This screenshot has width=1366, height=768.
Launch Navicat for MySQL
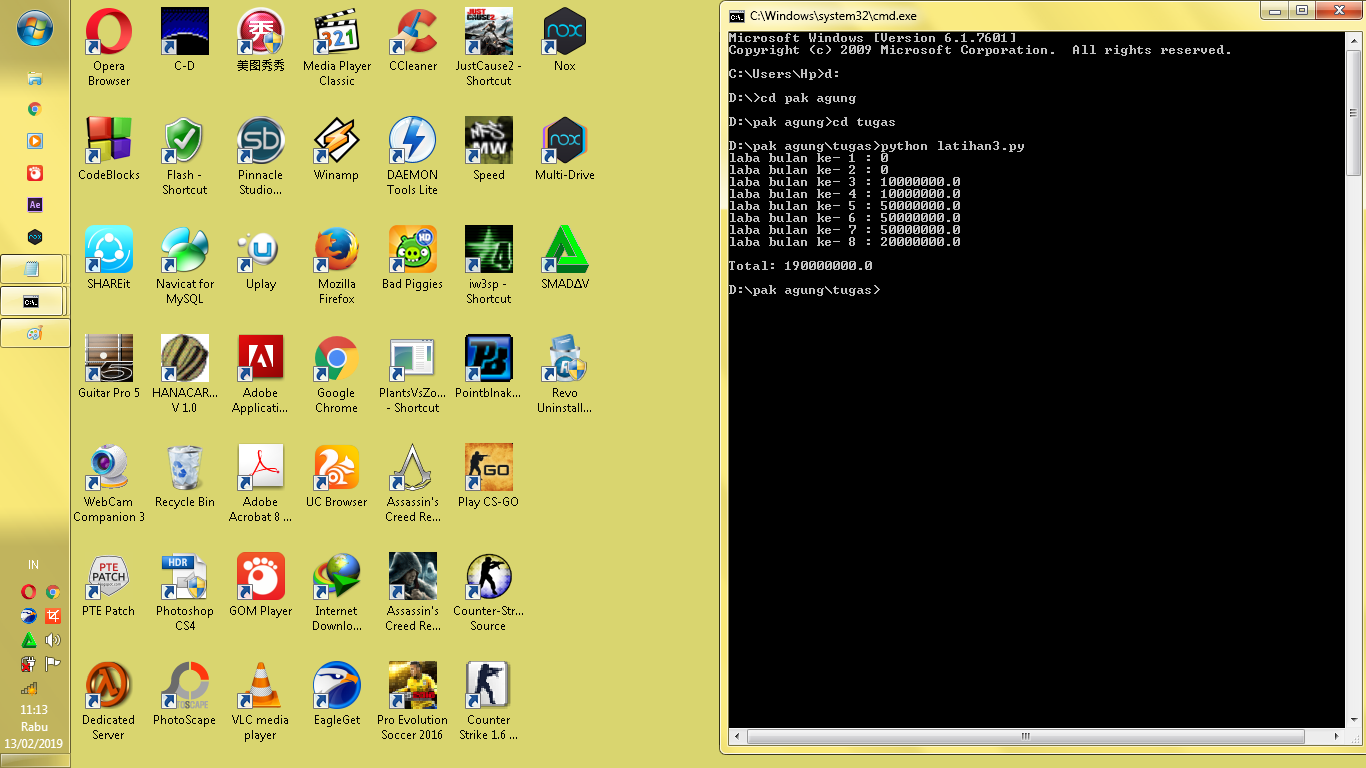tap(184, 248)
